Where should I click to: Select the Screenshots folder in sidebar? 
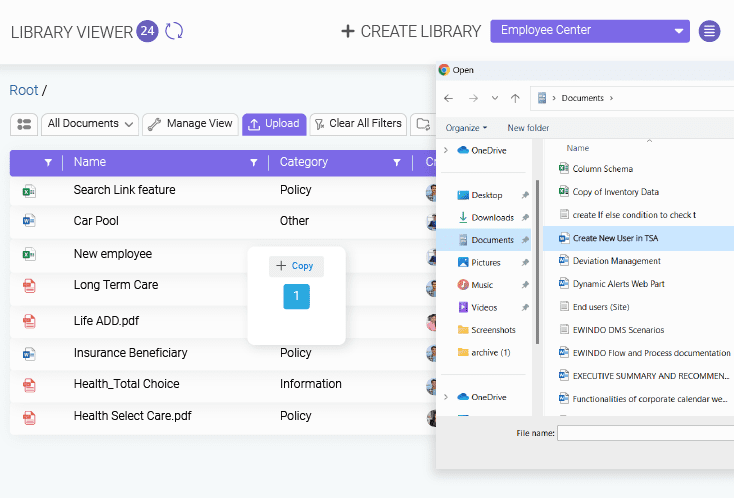point(486,330)
